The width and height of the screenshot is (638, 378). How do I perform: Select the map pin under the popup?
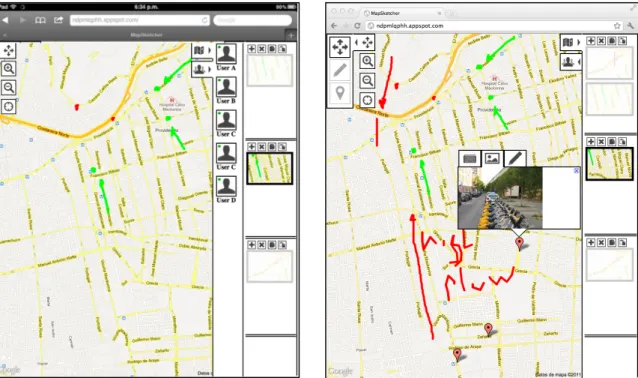[x=519, y=243]
